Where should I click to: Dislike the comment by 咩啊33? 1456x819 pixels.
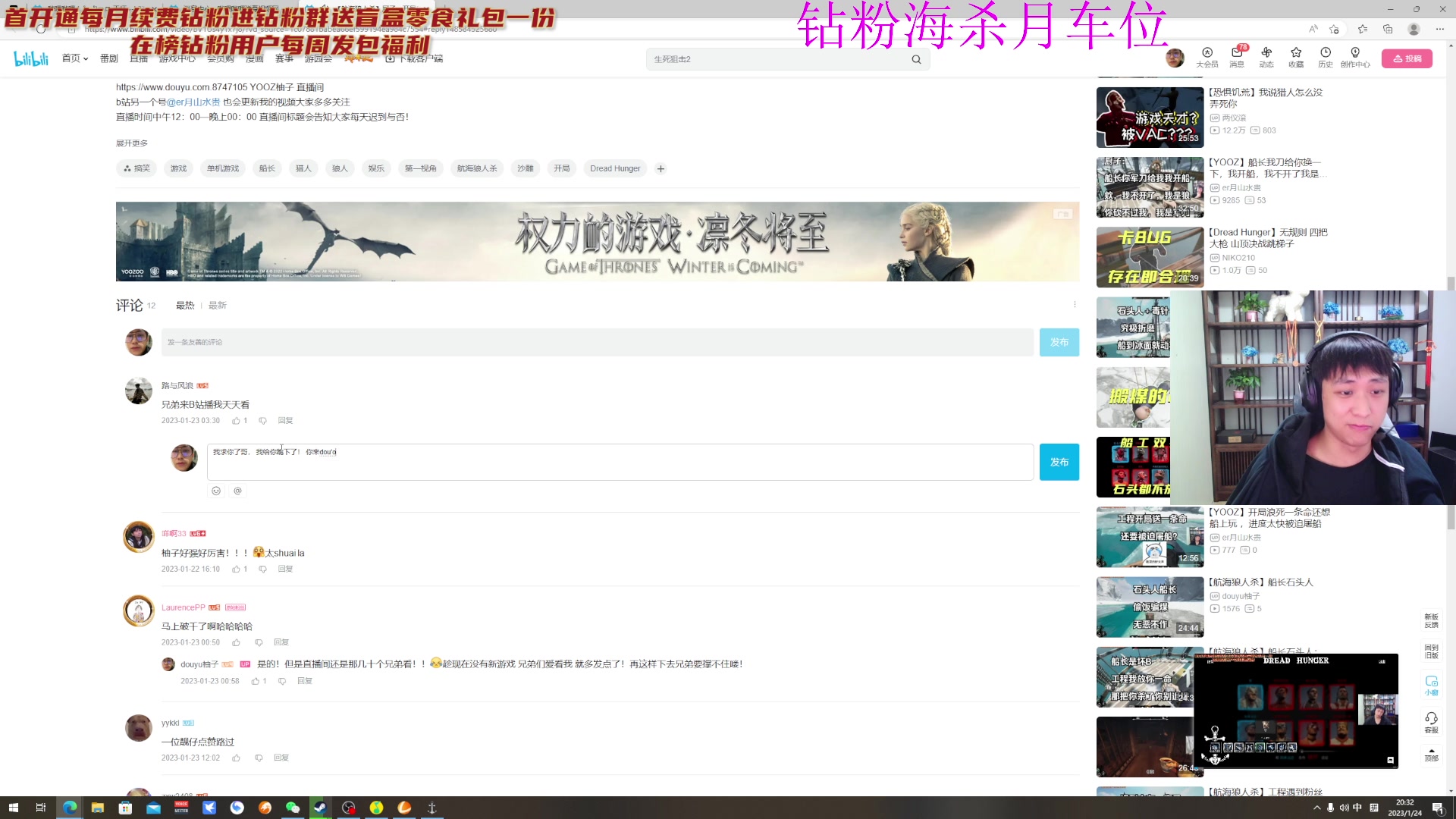click(x=262, y=570)
